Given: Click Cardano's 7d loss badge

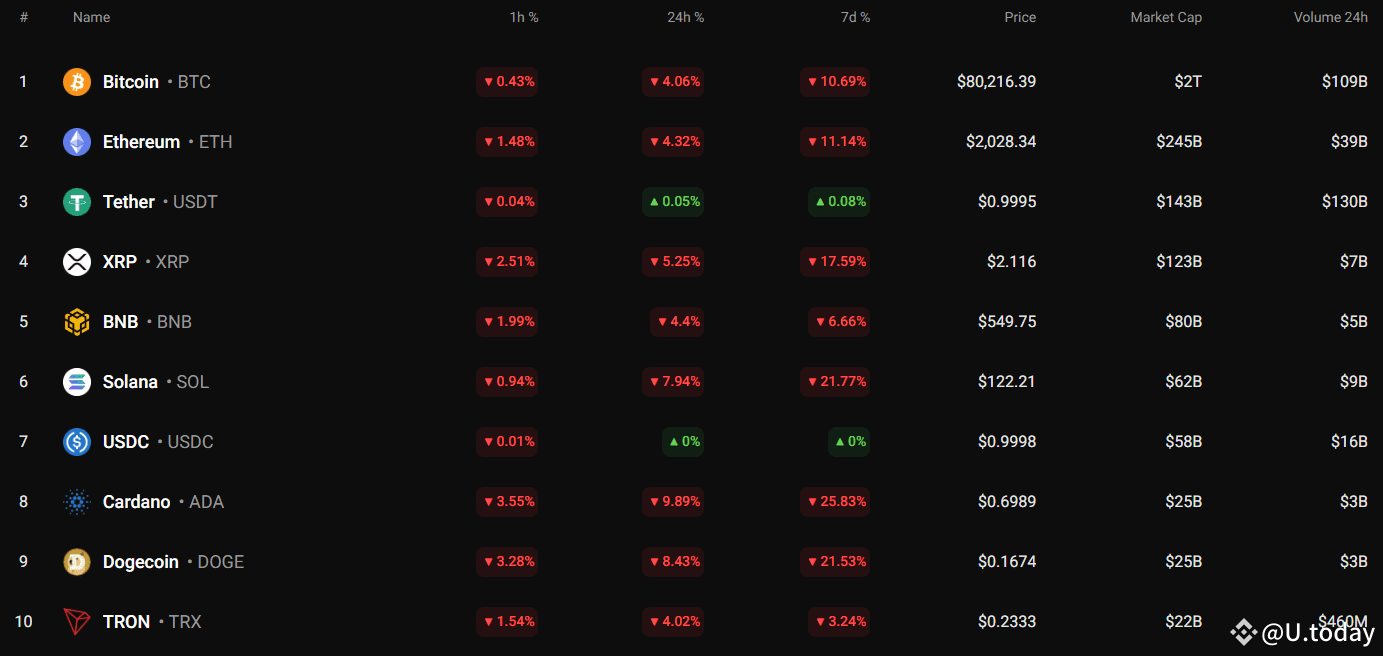Looking at the screenshot, I should [x=835, y=501].
